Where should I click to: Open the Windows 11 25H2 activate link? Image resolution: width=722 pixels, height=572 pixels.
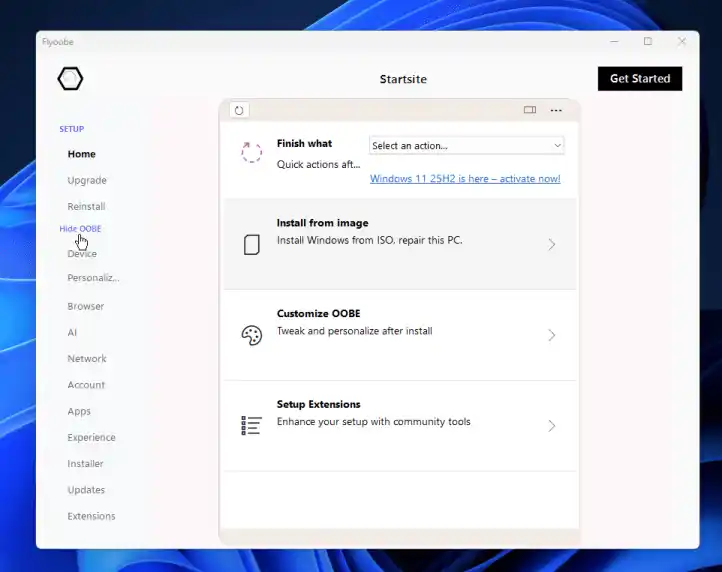click(465, 179)
